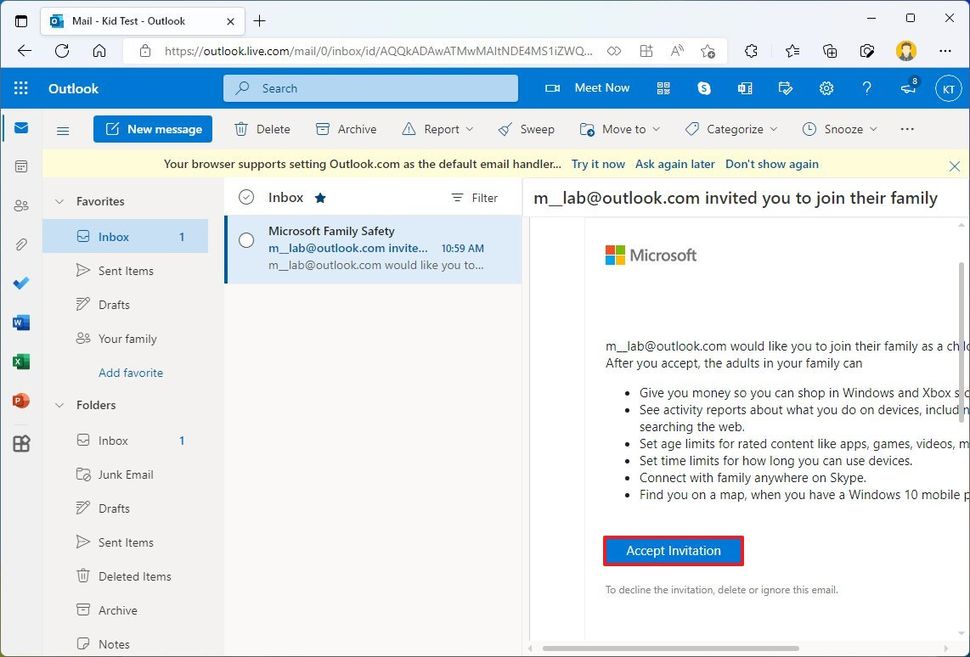The width and height of the screenshot is (970, 657).
Task: Open PowerPoint from the left app rail
Action: 21,401
